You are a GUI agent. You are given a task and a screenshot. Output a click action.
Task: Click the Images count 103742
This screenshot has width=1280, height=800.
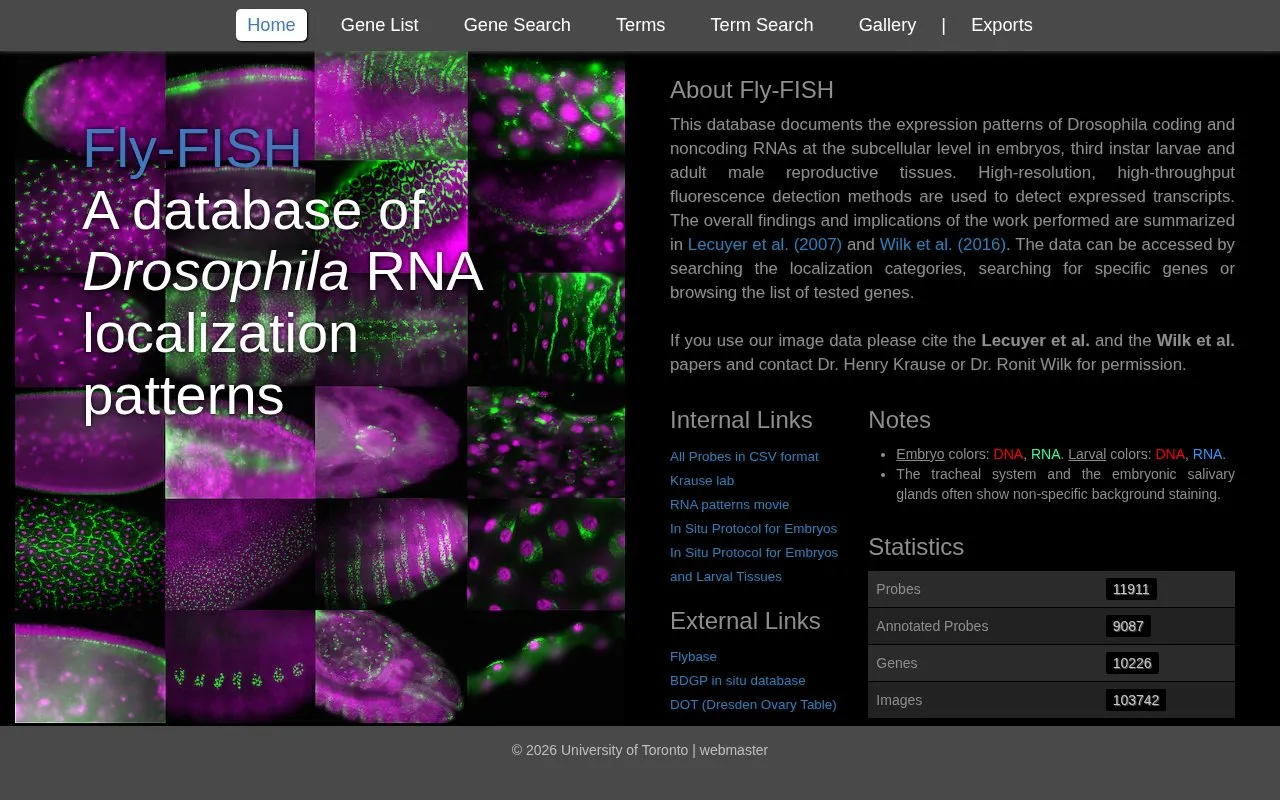coord(1136,700)
